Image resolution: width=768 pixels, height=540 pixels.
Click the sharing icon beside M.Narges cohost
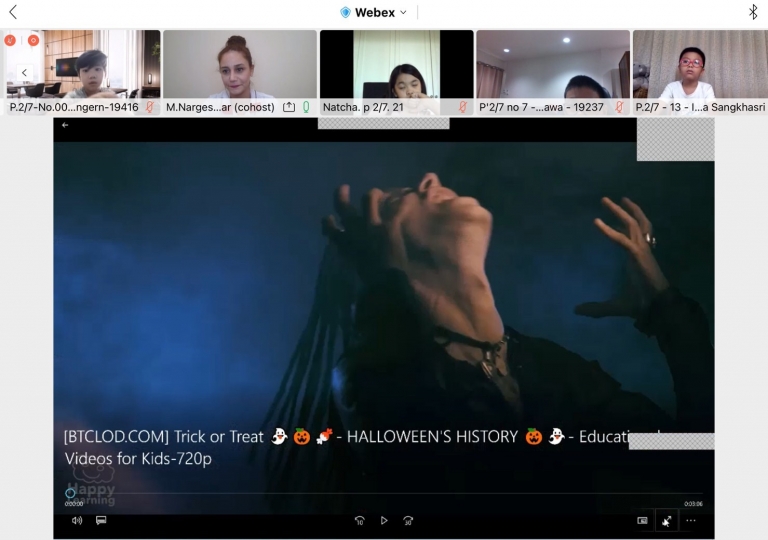[x=289, y=107]
